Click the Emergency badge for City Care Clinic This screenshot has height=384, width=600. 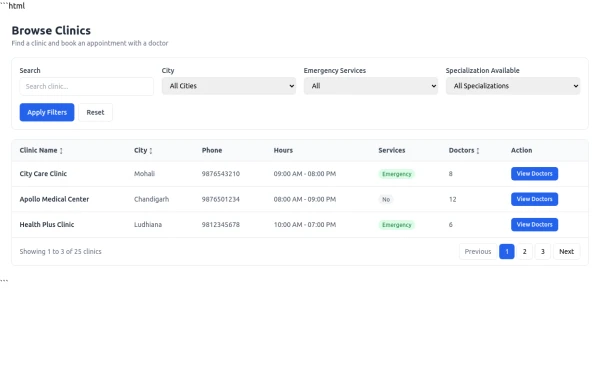click(397, 174)
